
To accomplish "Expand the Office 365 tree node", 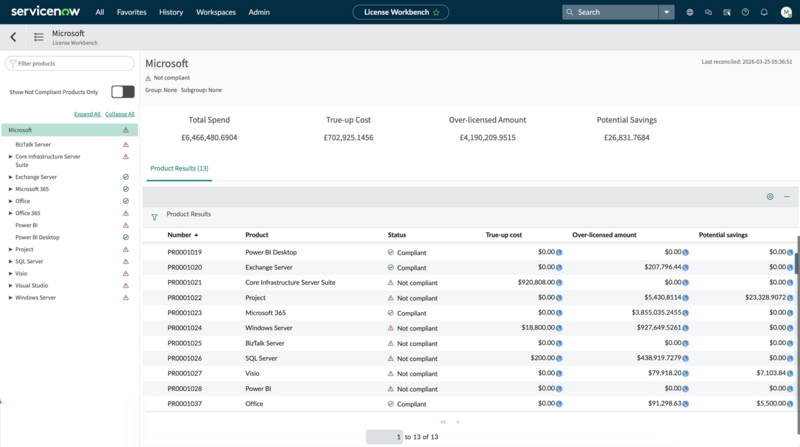I will (x=10, y=213).
